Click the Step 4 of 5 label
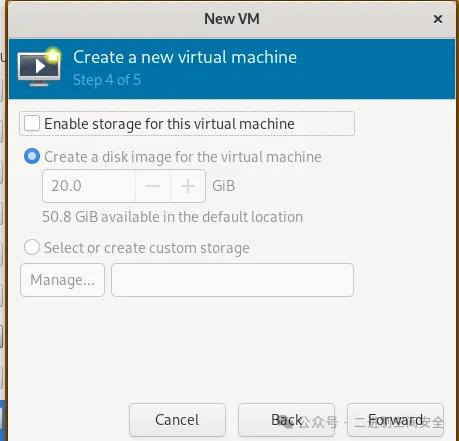 point(107,80)
